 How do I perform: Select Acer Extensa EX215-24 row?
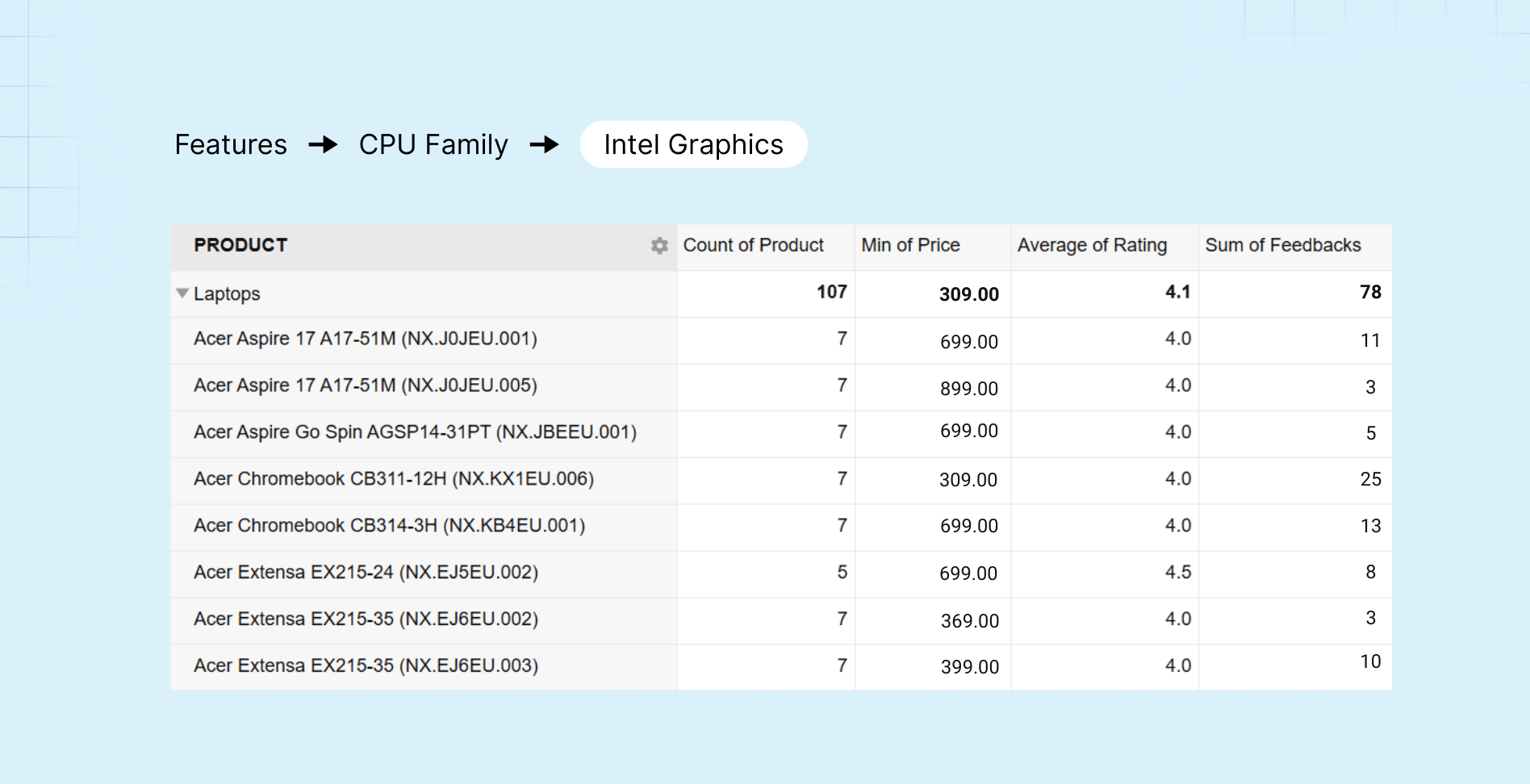366,573
